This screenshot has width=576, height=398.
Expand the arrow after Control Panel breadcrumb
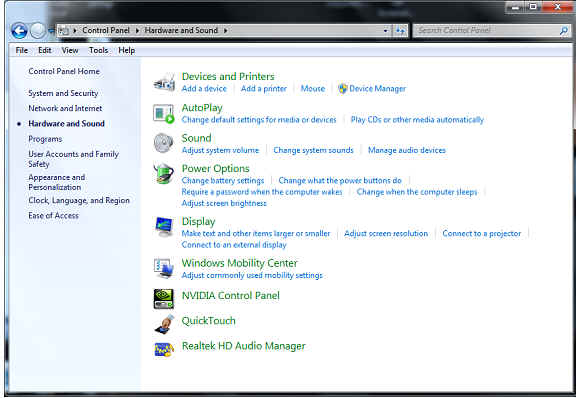[137, 31]
